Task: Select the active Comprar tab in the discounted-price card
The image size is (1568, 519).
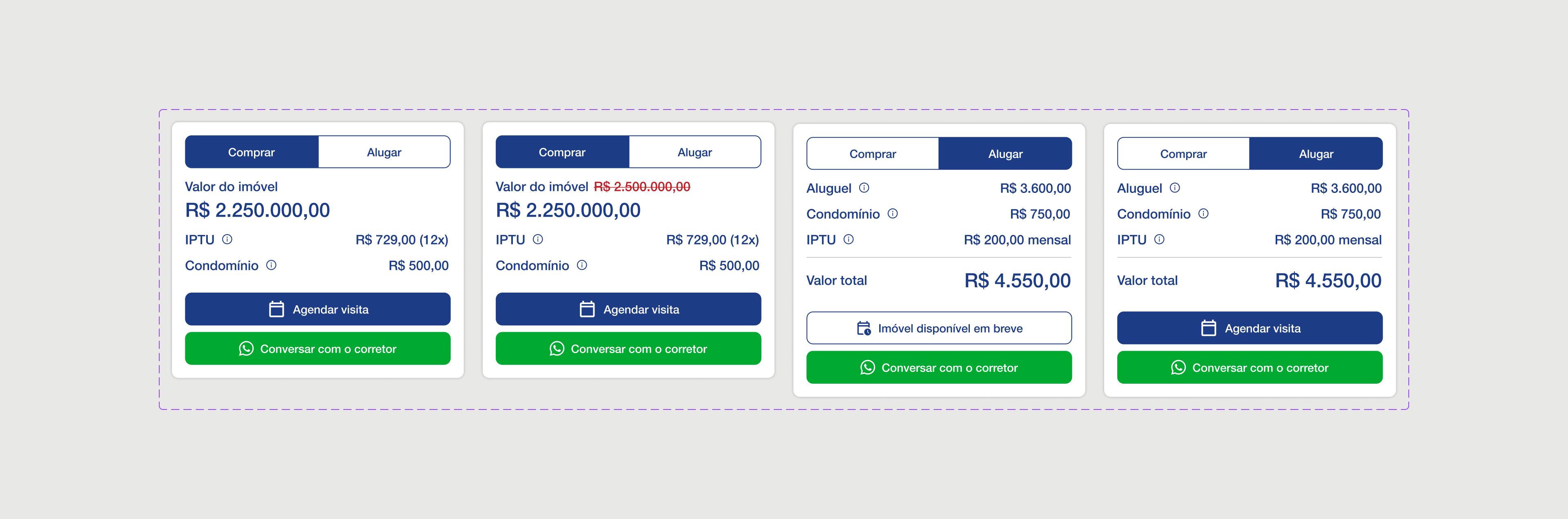Action: coord(562,152)
